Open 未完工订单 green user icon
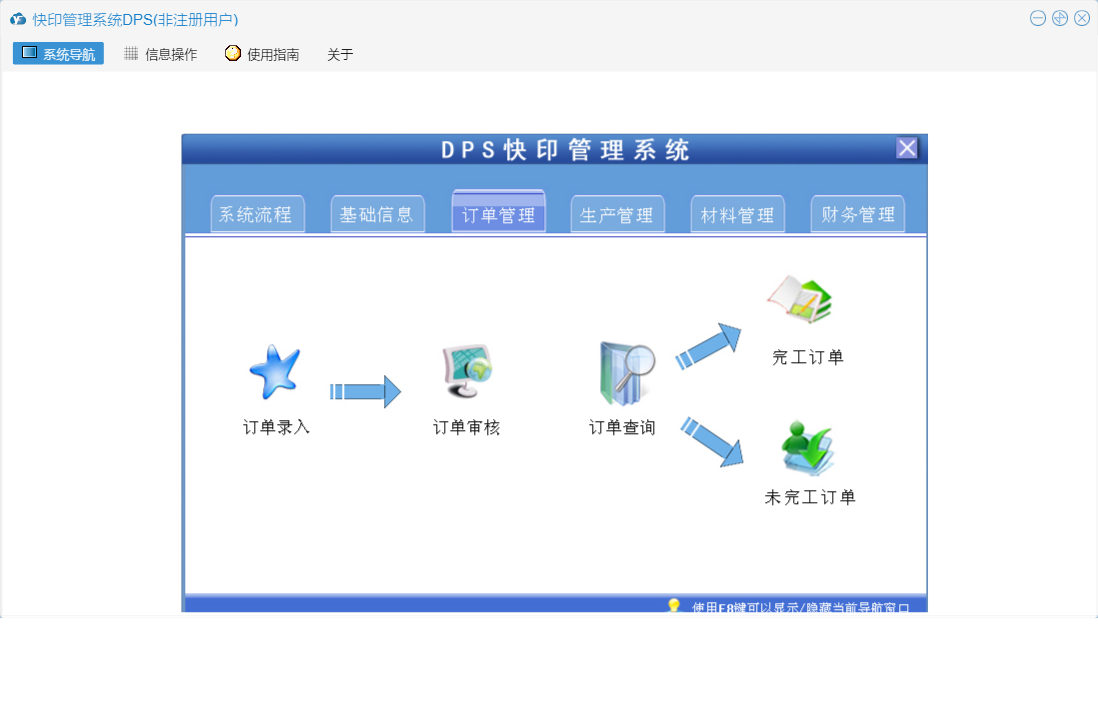The width and height of the screenshot is (1098, 719). (808, 448)
